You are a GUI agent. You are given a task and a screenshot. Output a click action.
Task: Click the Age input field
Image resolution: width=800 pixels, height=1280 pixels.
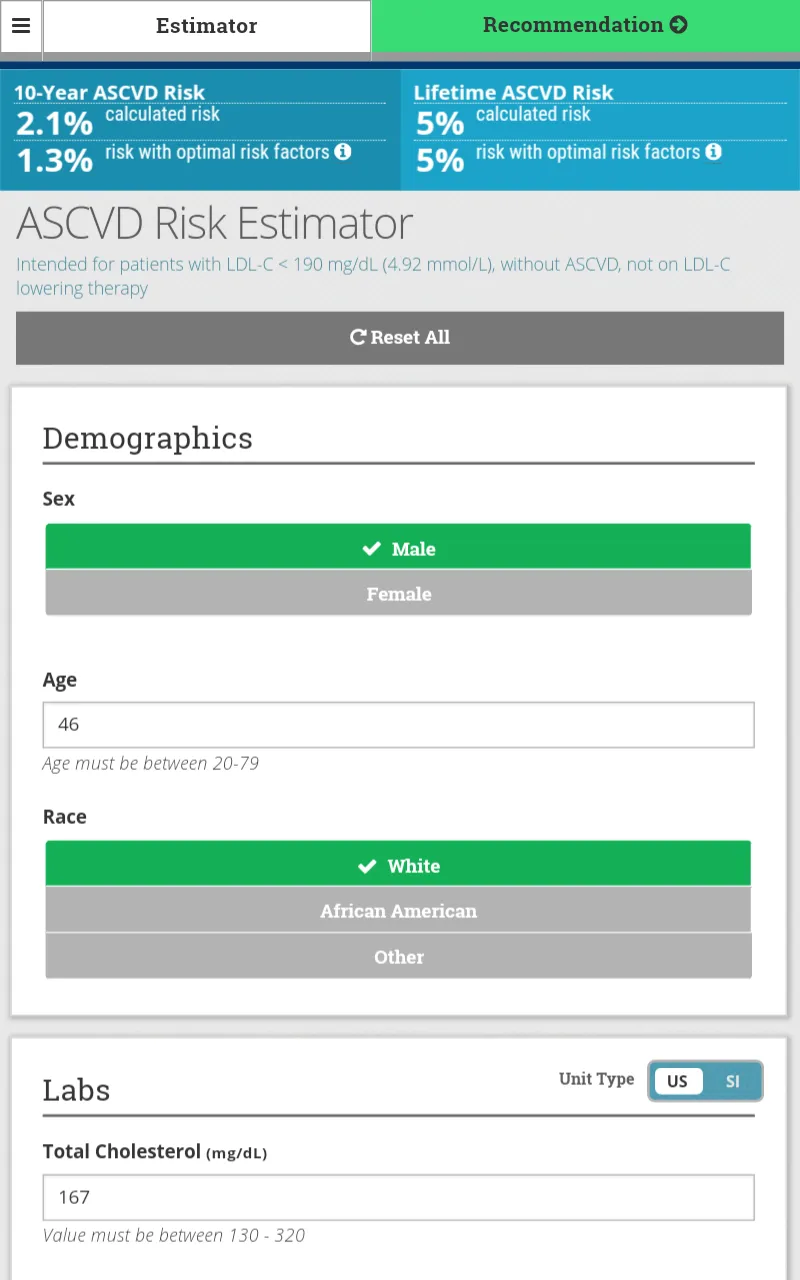point(398,724)
